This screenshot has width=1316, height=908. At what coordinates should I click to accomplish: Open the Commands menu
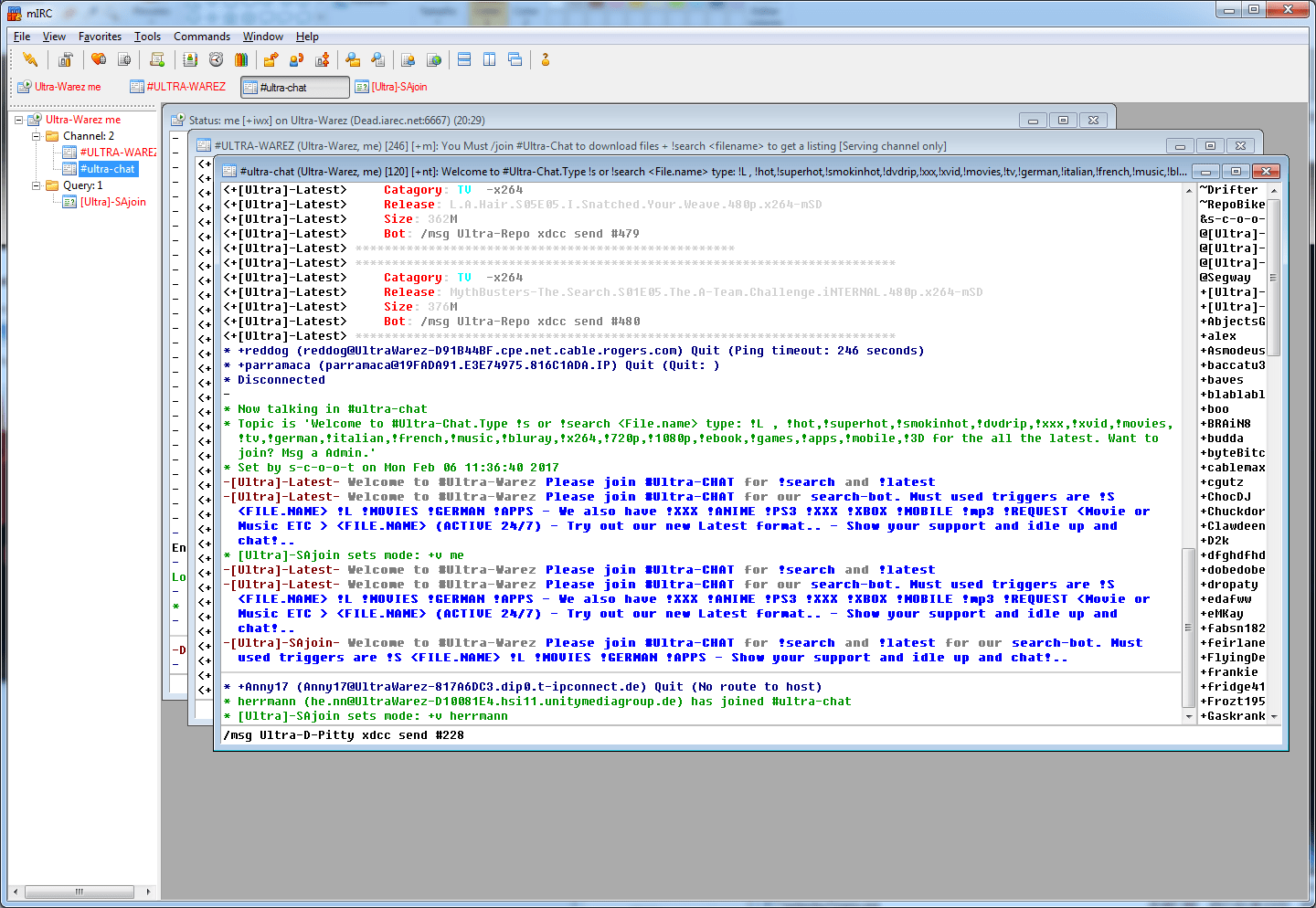point(202,37)
